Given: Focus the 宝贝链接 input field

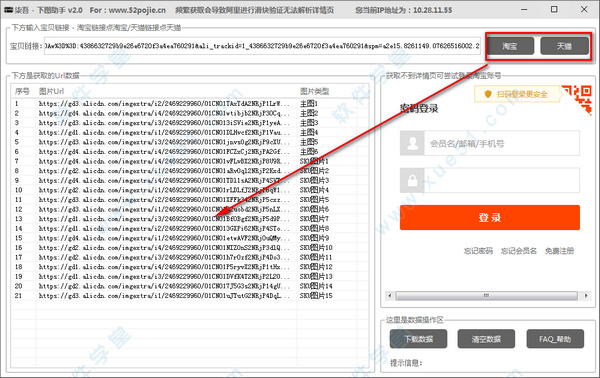Looking at the screenshot, I should (x=262, y=46).
